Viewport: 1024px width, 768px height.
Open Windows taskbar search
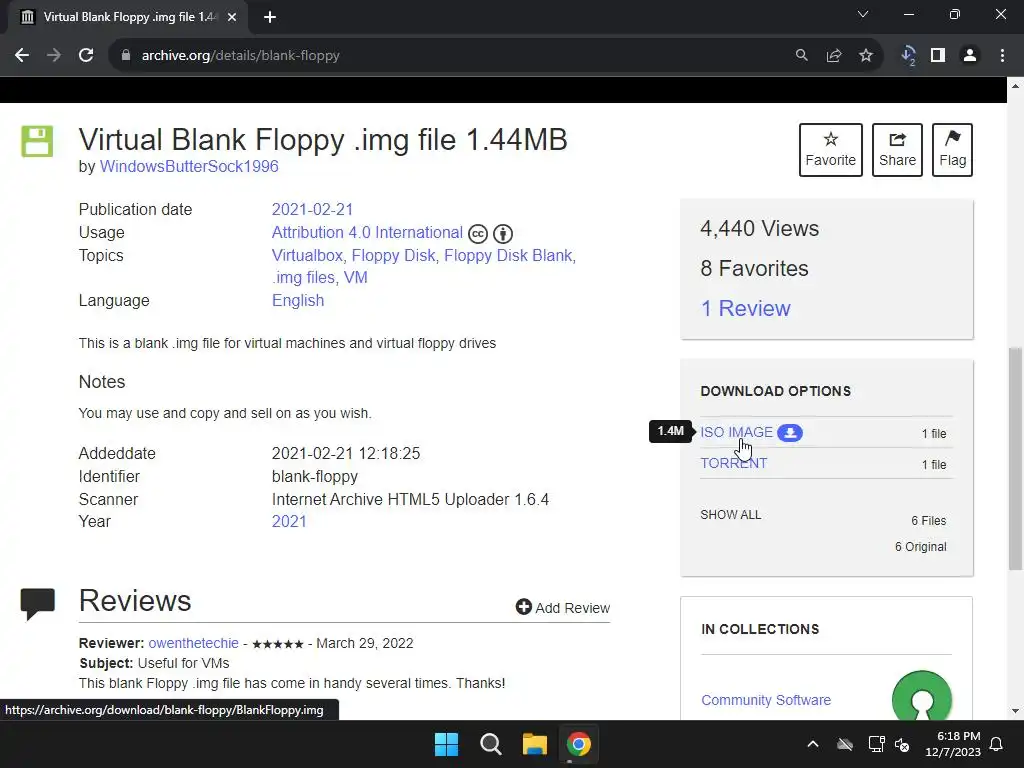490,744
